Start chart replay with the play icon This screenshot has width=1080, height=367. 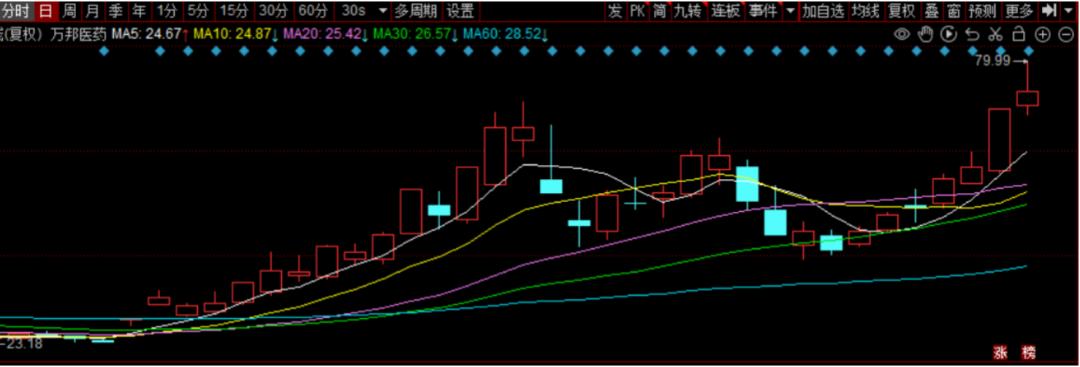pos(949,34)
